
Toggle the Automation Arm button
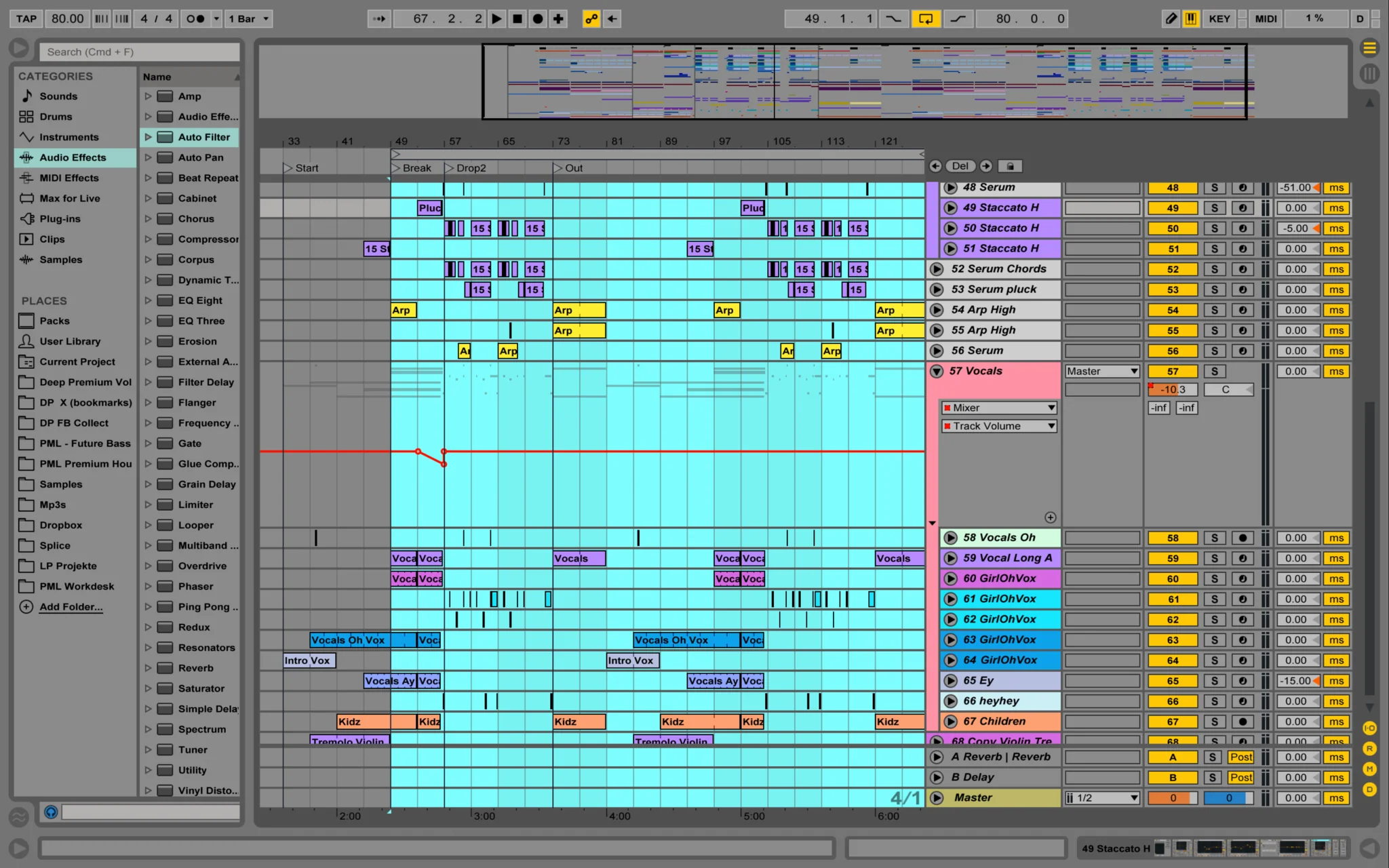(x=591, y=19)
